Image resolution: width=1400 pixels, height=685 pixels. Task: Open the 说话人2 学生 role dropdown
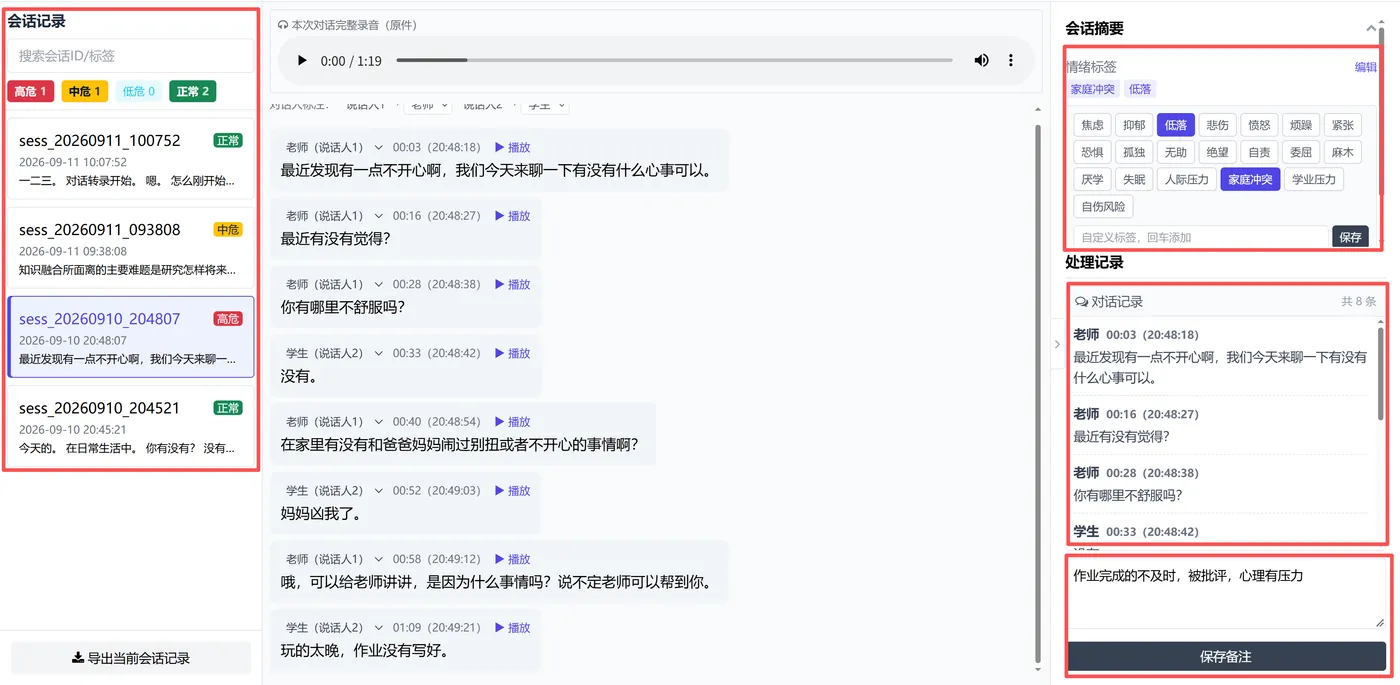click(546, 105)
